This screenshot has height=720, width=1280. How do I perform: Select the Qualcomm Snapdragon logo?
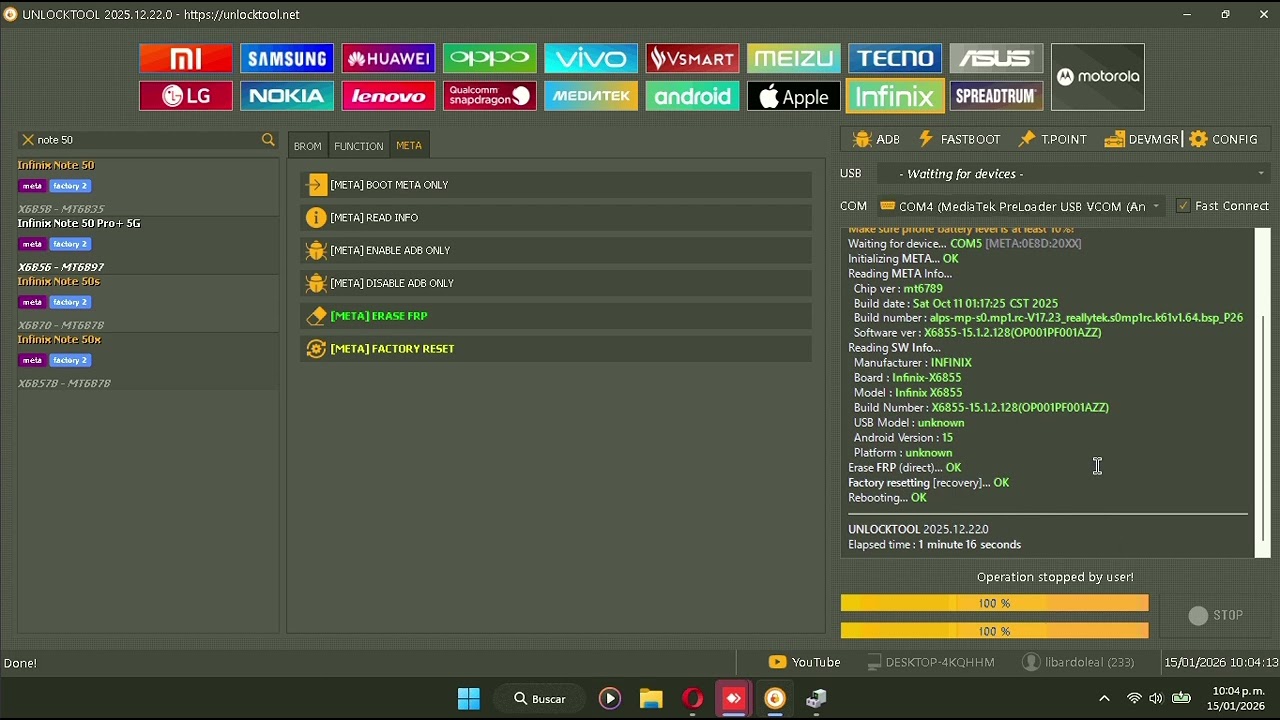pyautogui.click(x=490, y=96)
